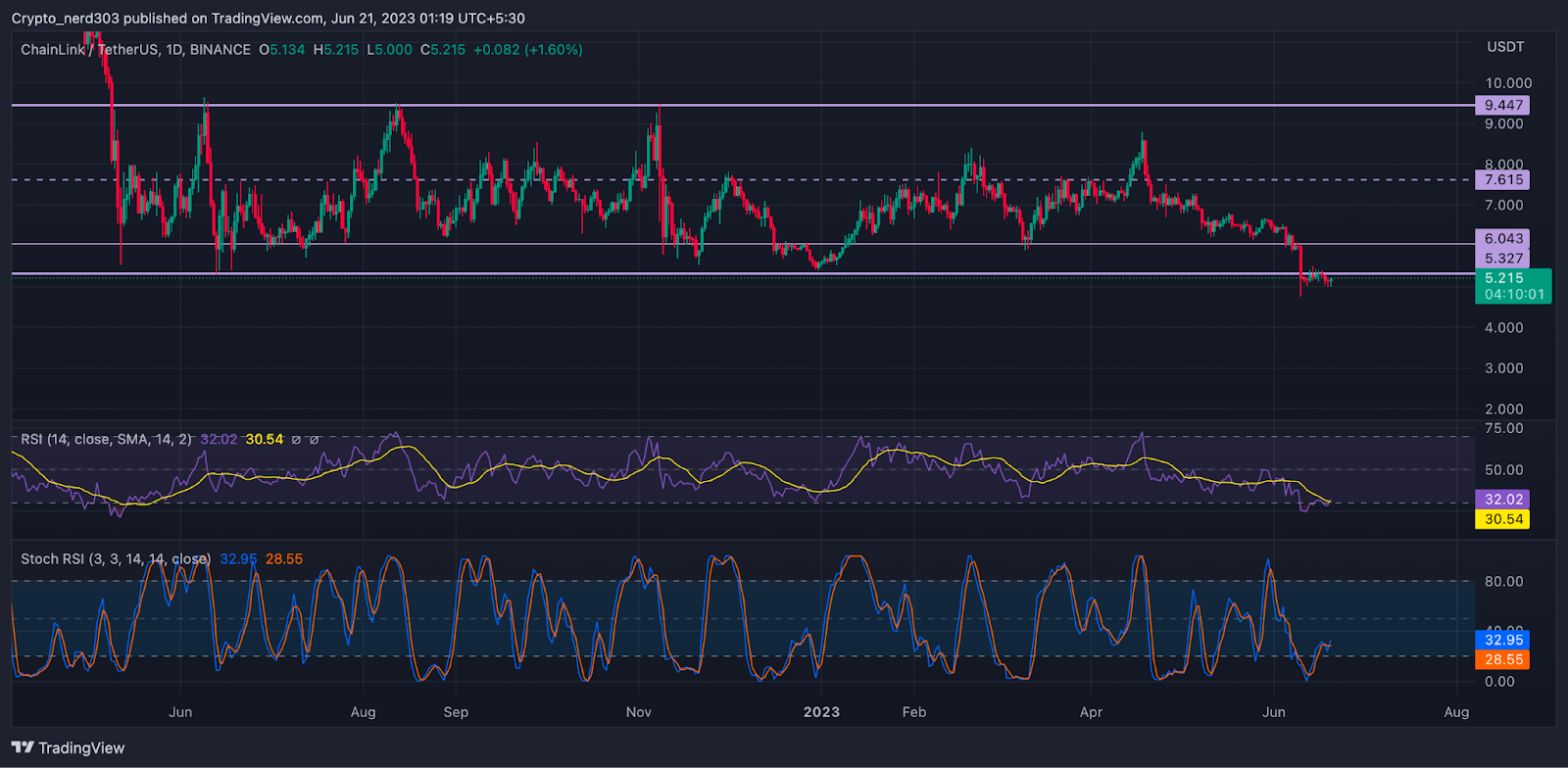Click the countdown timer 04:10:01

(1514, 294)
